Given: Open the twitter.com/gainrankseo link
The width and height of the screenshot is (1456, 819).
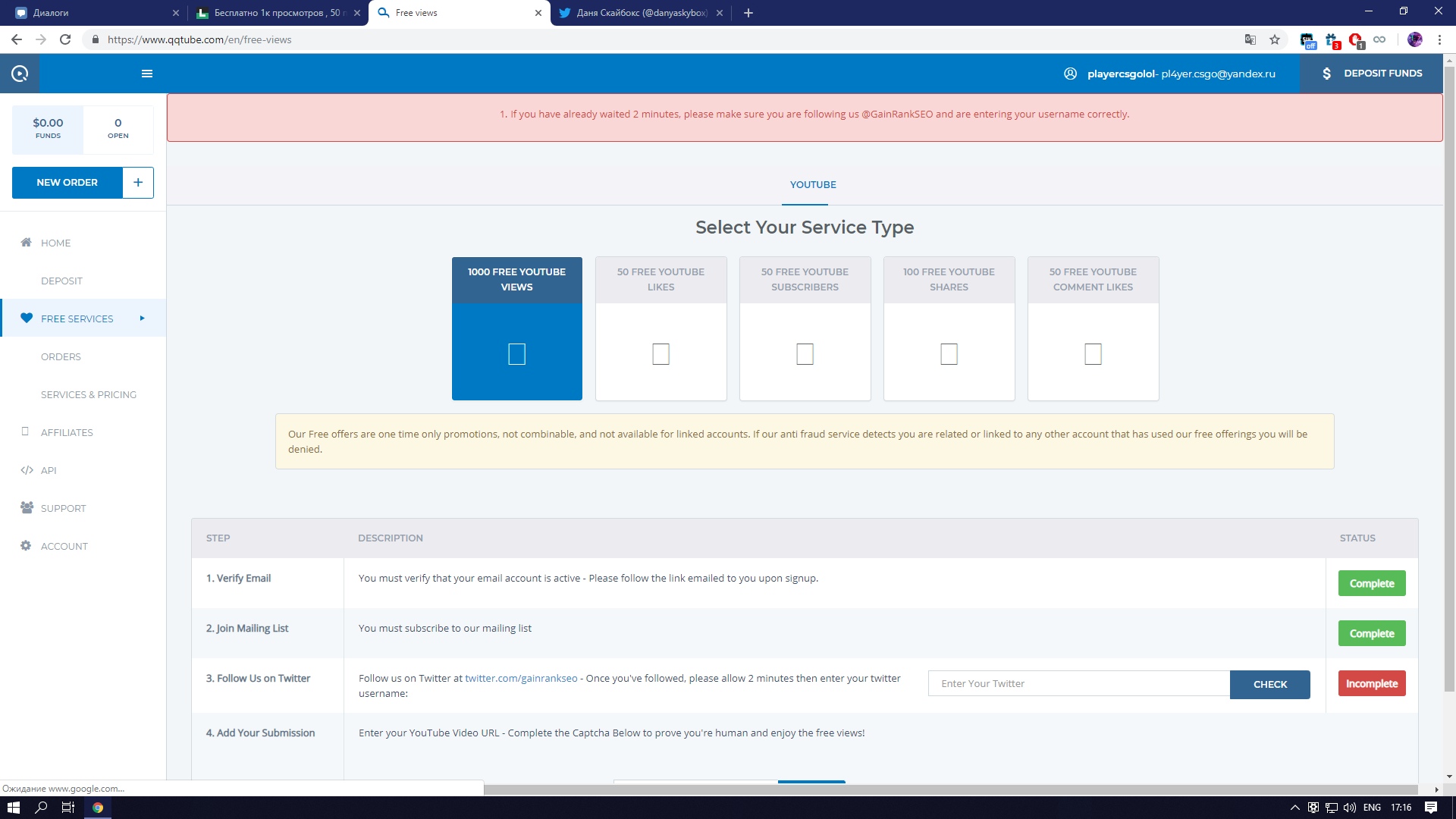Looking at the screenshot, I should 521,678.
